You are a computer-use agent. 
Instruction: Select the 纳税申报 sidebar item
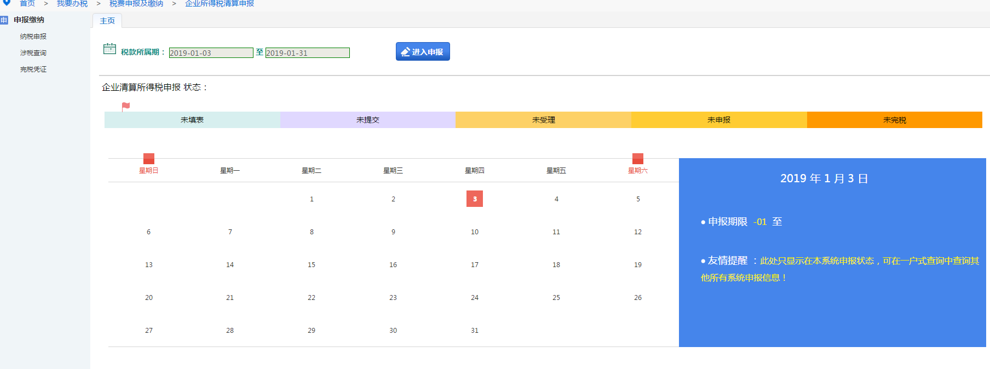[33, 36]
